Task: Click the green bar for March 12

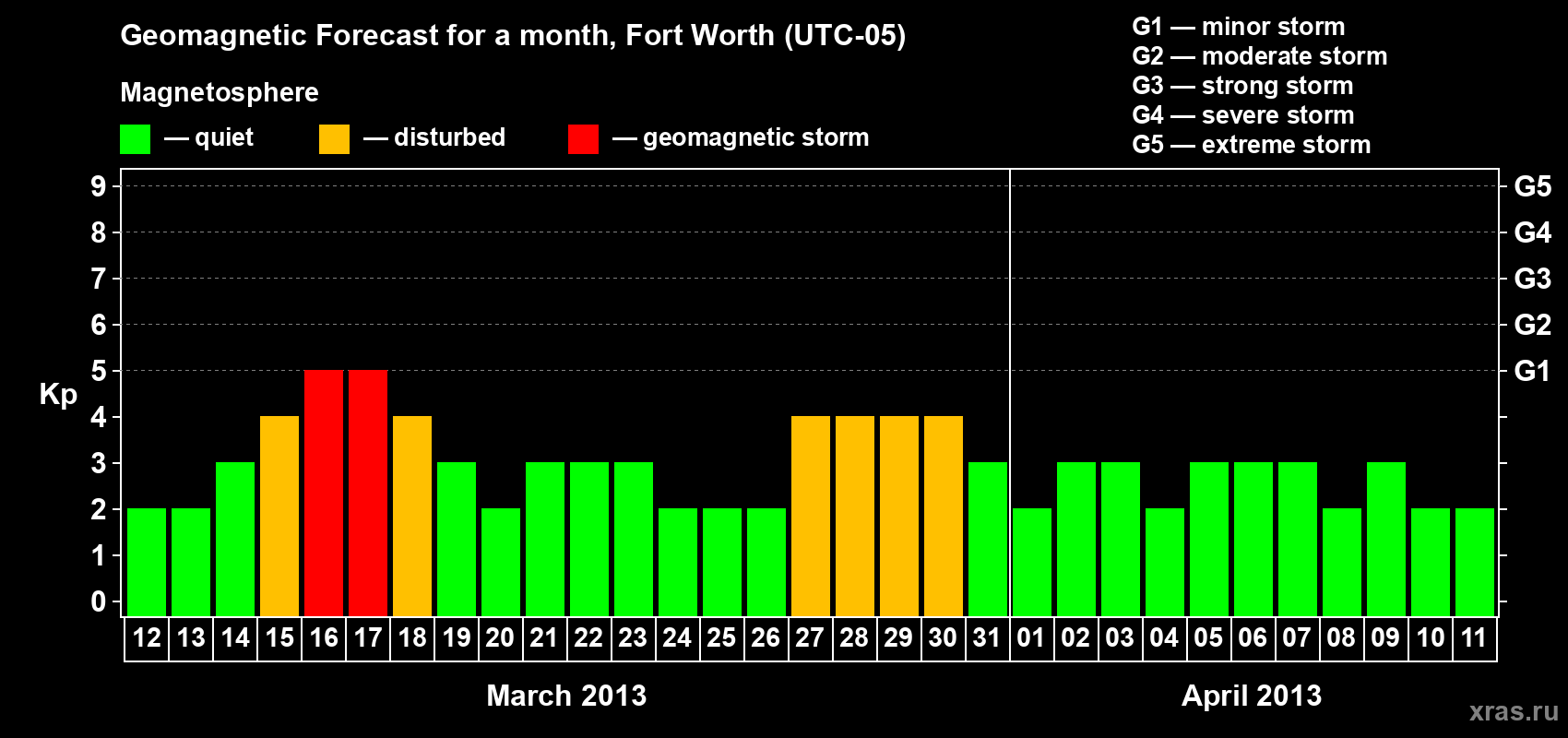Action: (x=147, y=562)
